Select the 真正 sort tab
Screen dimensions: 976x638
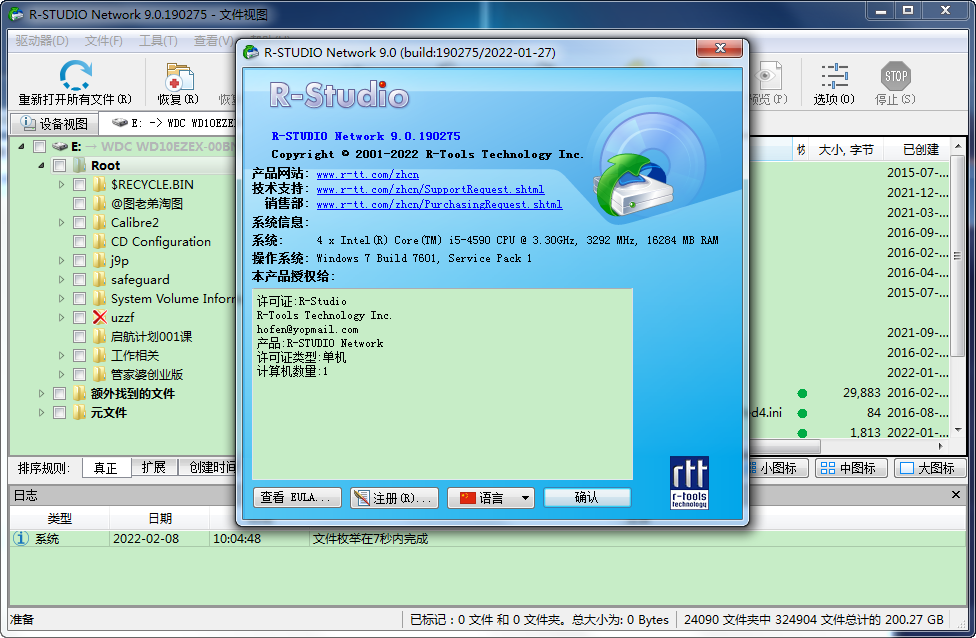click(106, 468)
